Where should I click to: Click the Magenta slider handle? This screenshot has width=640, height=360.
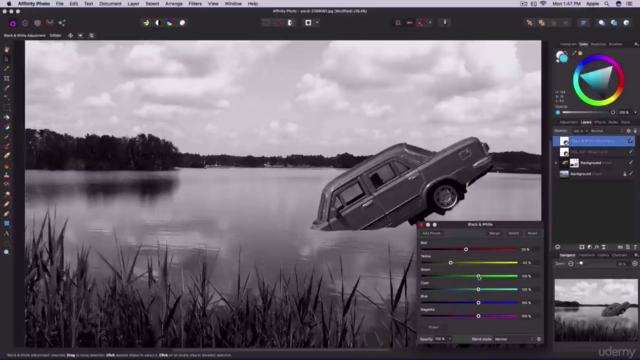478,316
